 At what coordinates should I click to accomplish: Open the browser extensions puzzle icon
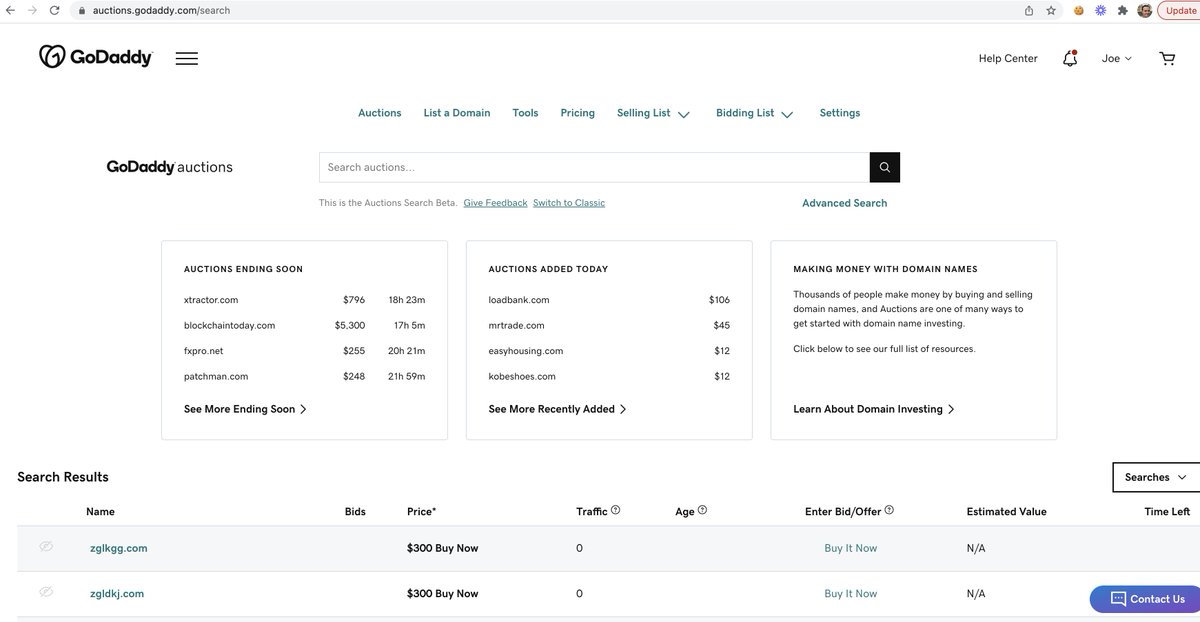[x=1123, y=10]
